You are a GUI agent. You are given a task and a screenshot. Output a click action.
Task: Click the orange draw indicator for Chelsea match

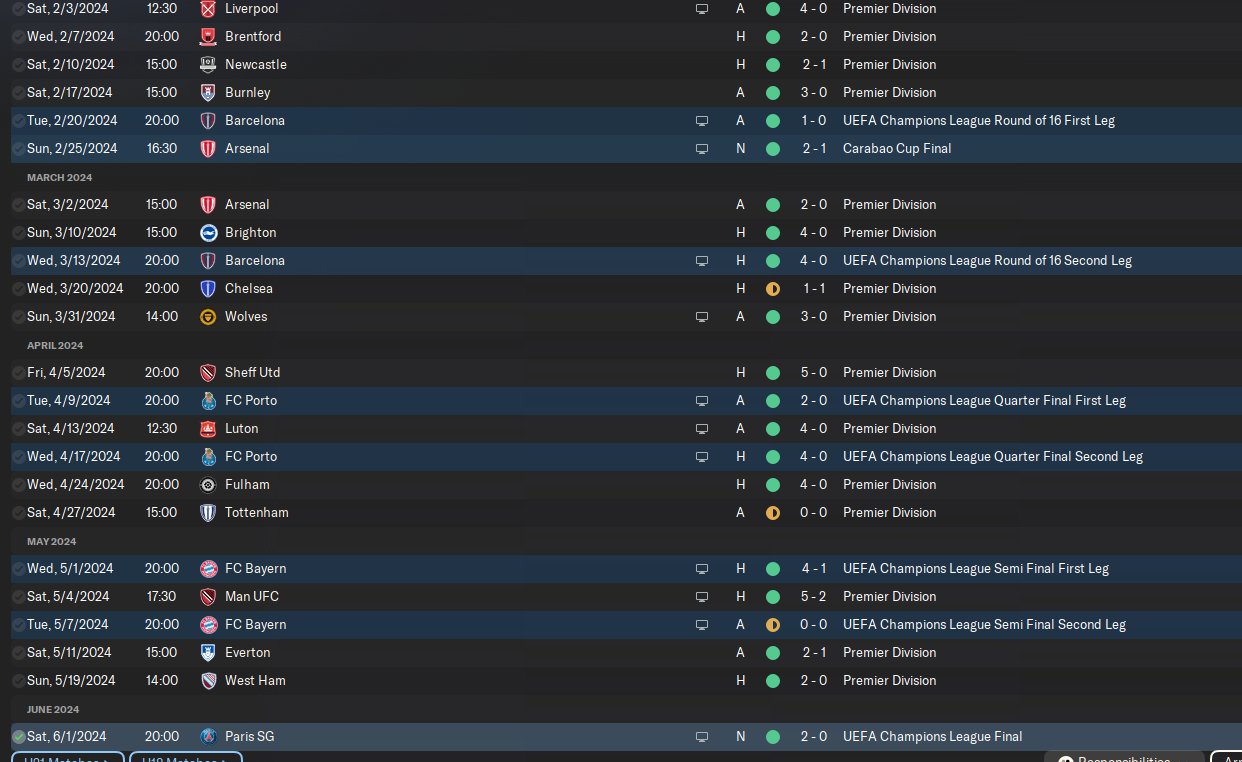point(772,288)
